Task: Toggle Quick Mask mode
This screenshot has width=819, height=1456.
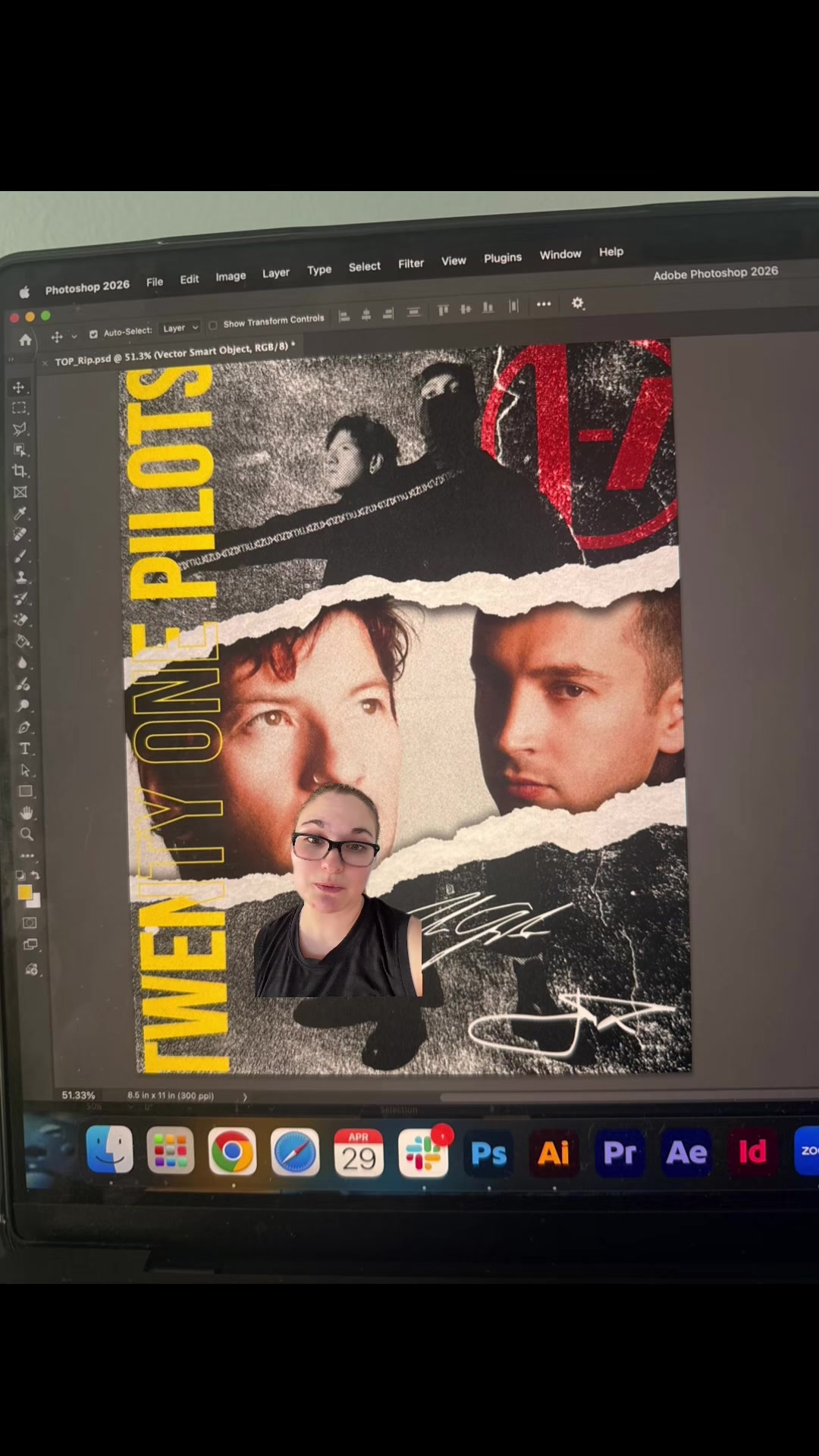Action: pyautogui.click(x=30, y=923)
